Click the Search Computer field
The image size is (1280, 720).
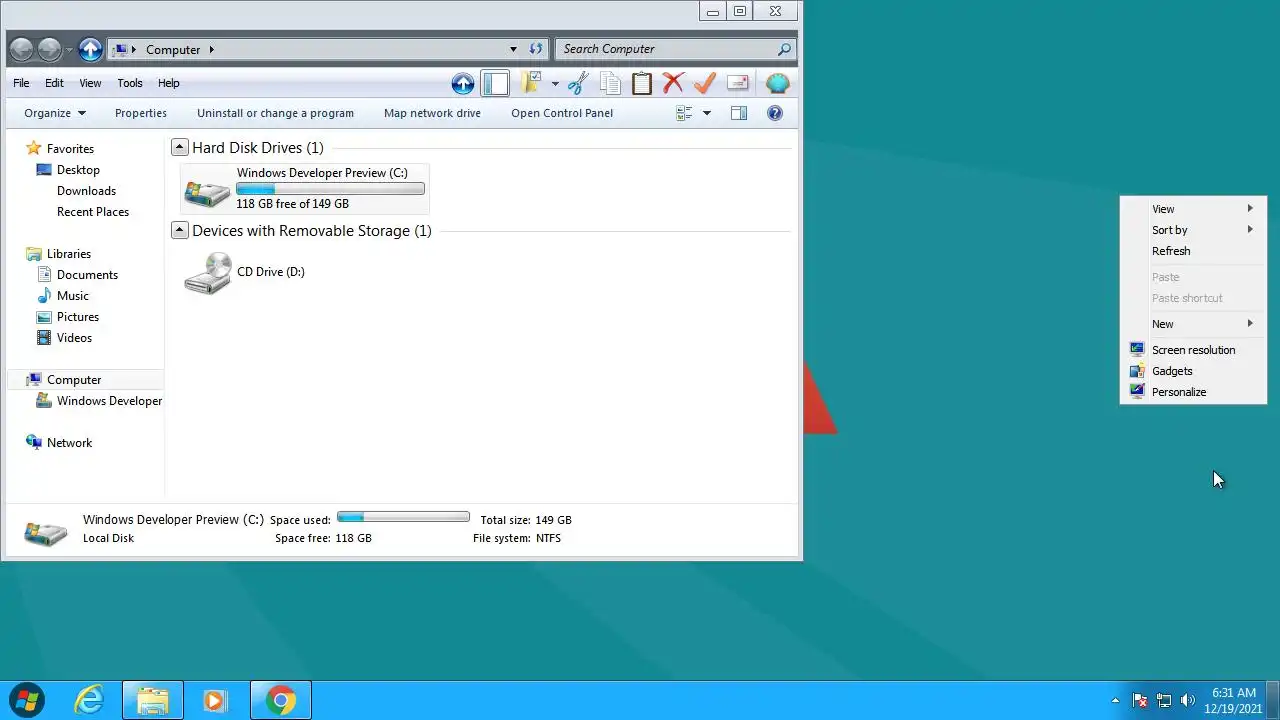point(667,49)
